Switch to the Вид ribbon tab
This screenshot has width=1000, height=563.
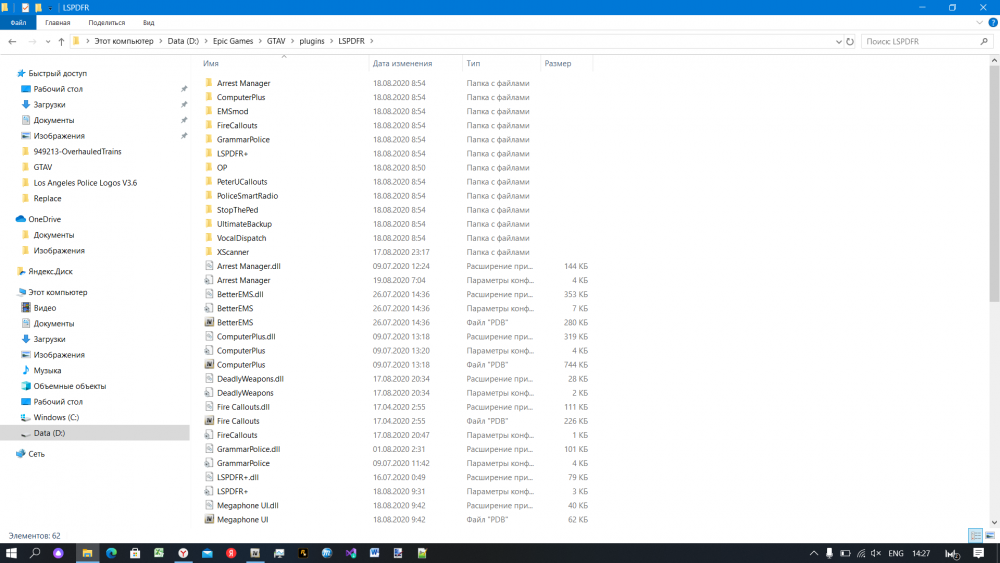click(148, 22)
